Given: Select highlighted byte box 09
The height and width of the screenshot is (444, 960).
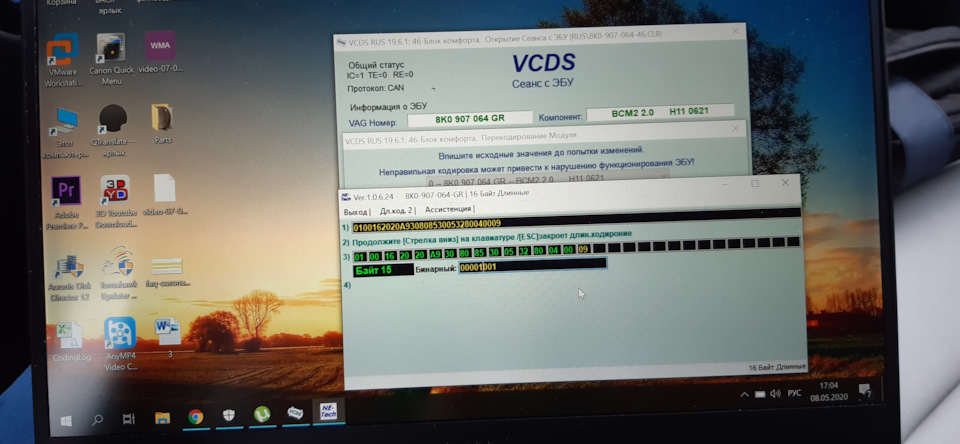Looking at the screenshot, I should pos(583,249).
